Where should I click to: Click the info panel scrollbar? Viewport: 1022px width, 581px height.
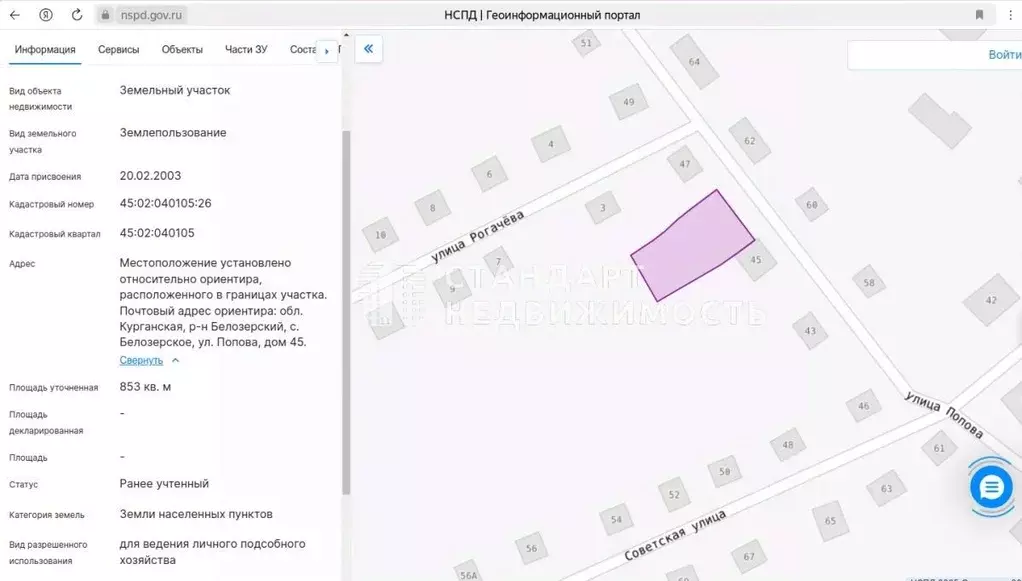coord(347,250)
